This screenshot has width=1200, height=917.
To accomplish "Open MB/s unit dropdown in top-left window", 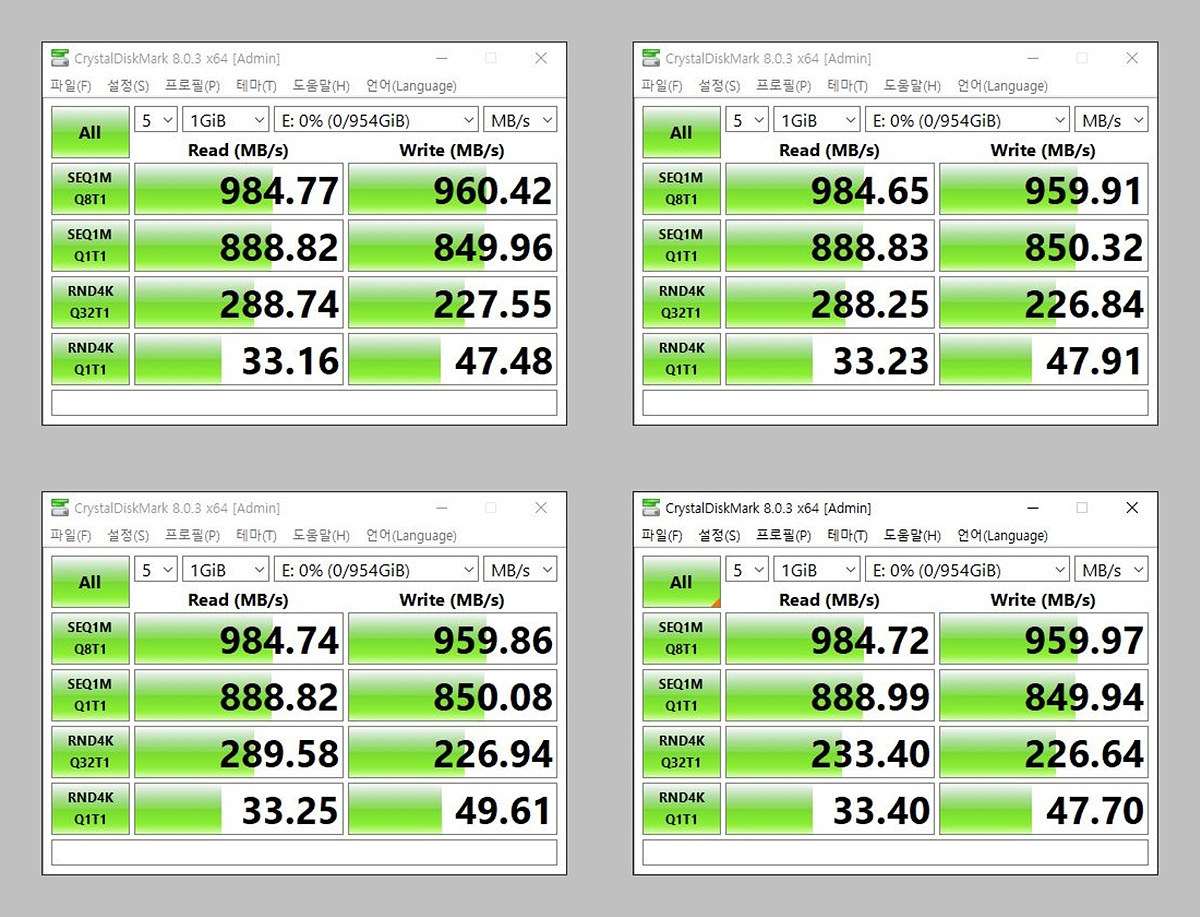I will click(520, 120).
